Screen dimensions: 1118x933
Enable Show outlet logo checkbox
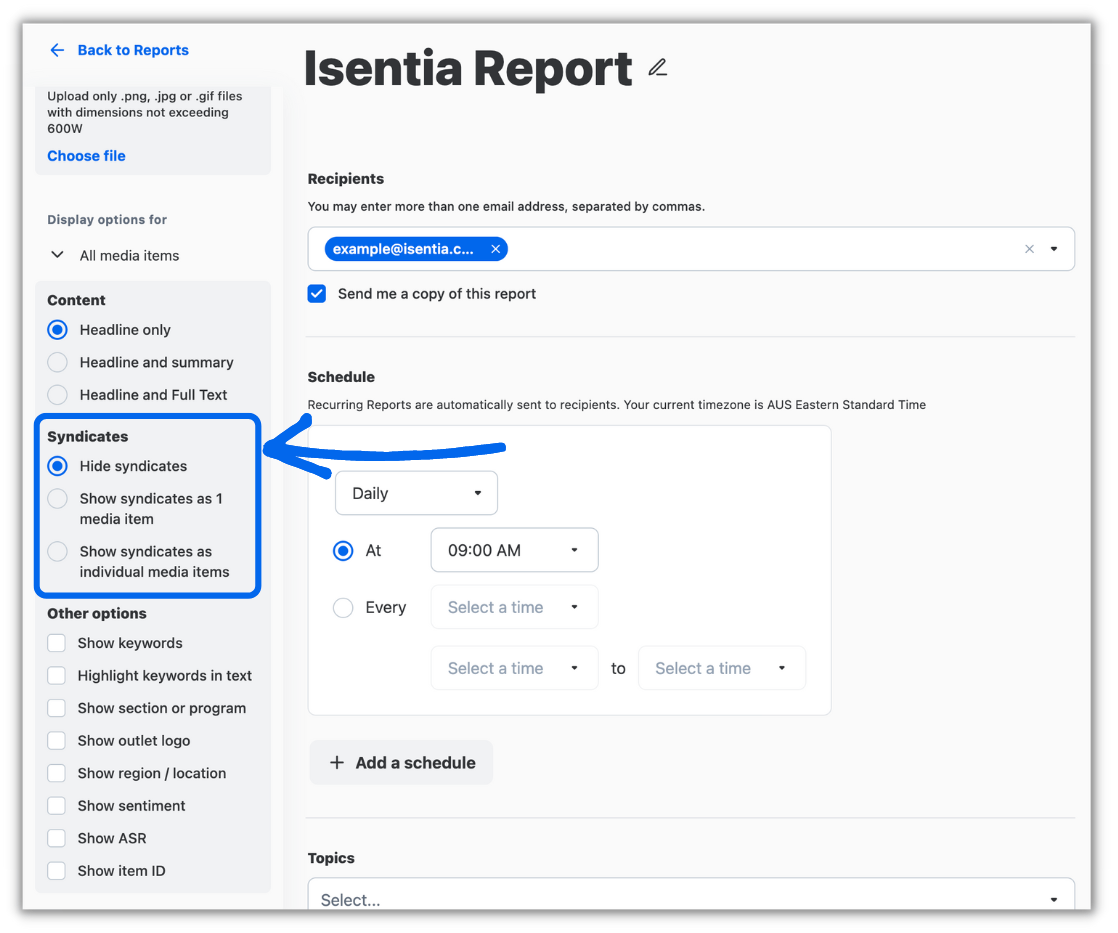point(56,741)
